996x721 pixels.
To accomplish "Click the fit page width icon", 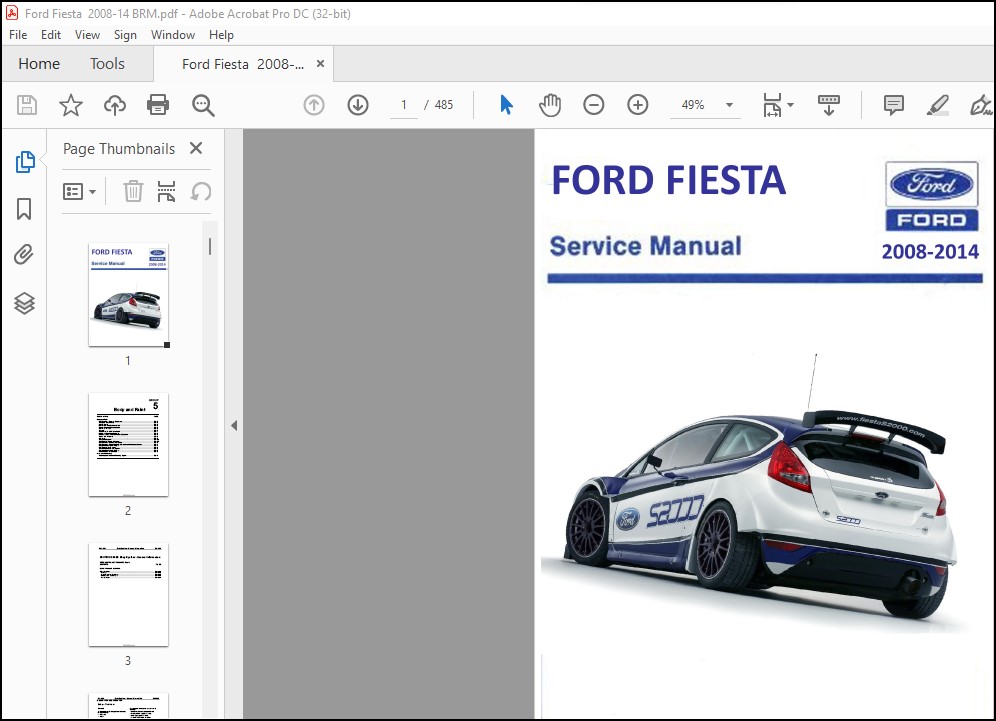I will pyautogui.click(x=772, y=105).
